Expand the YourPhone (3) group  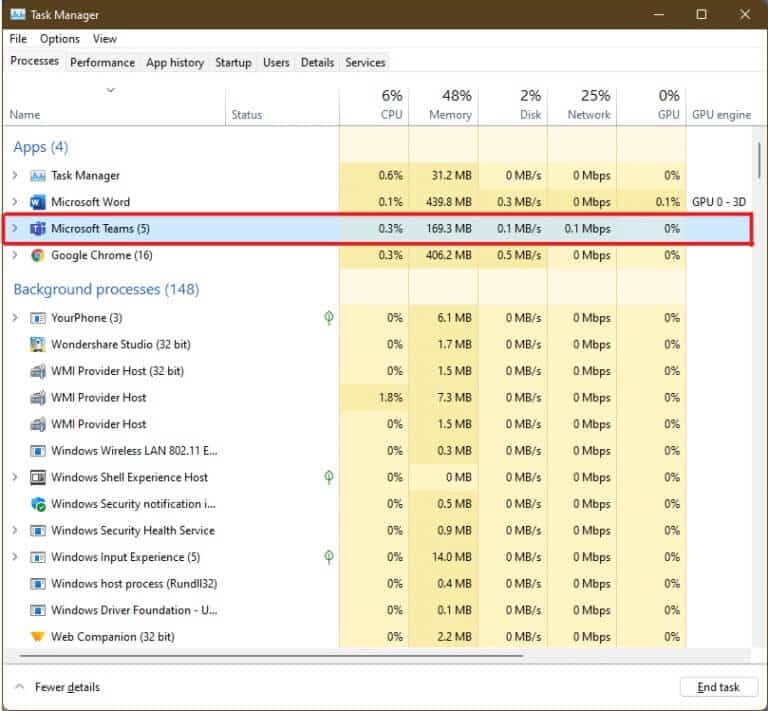pos(15,318)
